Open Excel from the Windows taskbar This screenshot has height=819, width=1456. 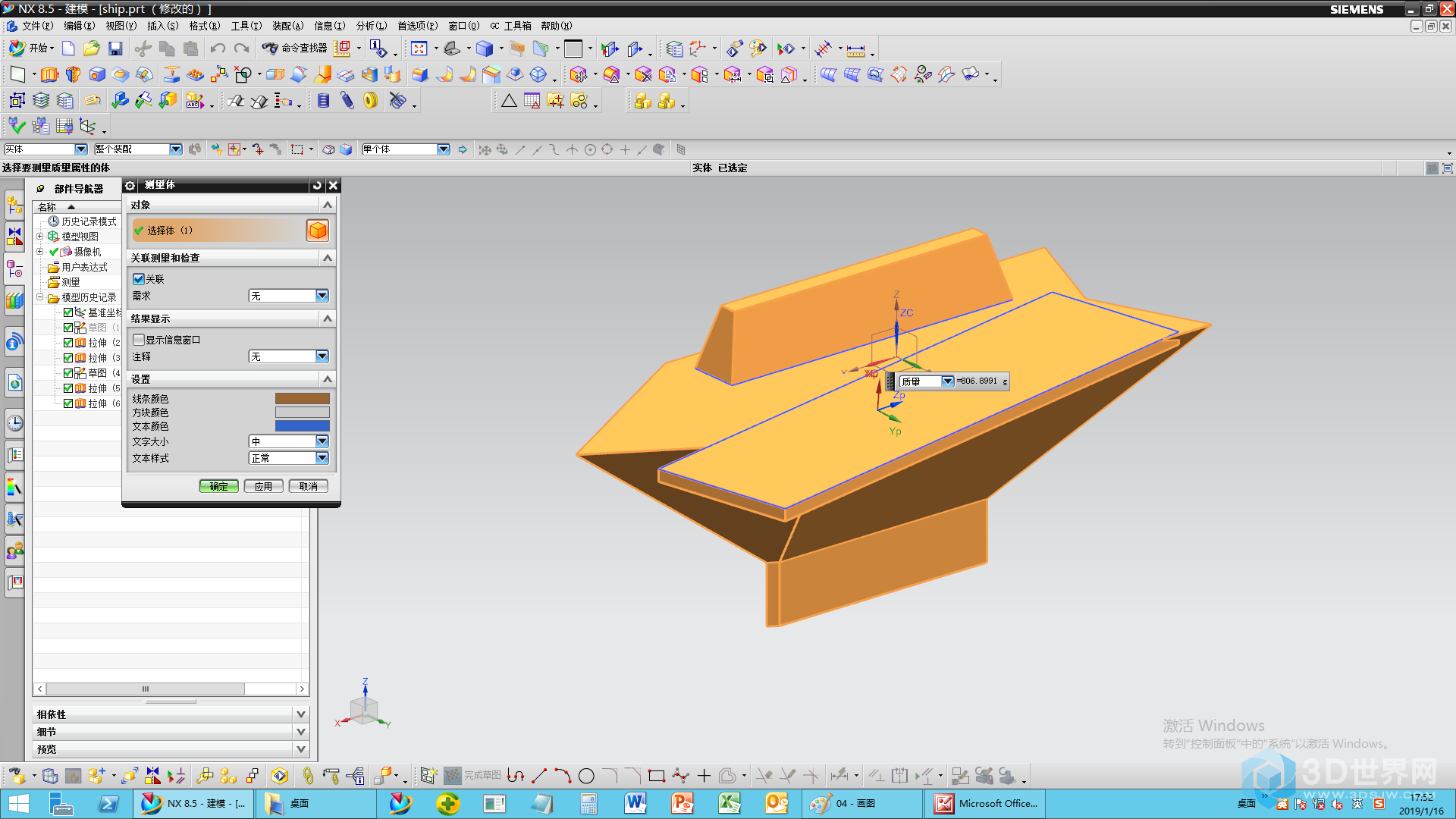[729, 803]
